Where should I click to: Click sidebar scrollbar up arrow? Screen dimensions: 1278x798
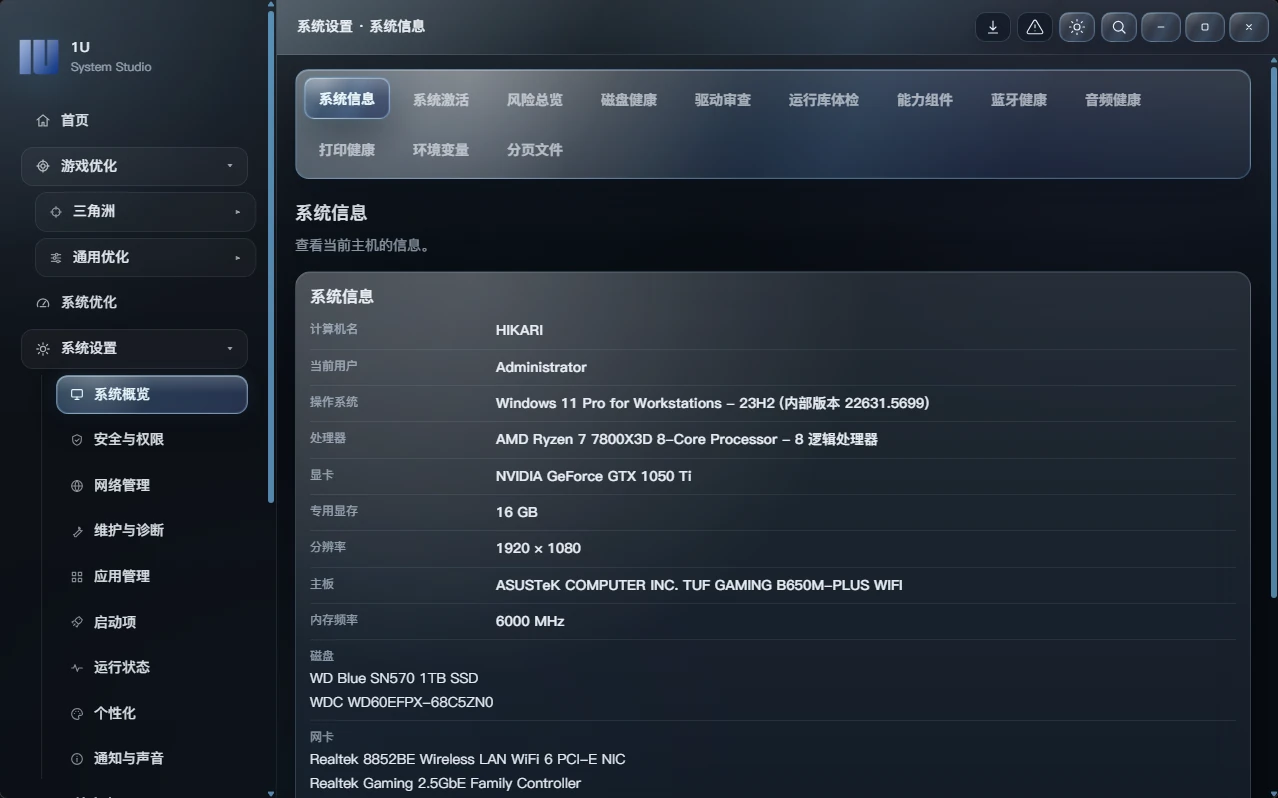pos(271,4)
